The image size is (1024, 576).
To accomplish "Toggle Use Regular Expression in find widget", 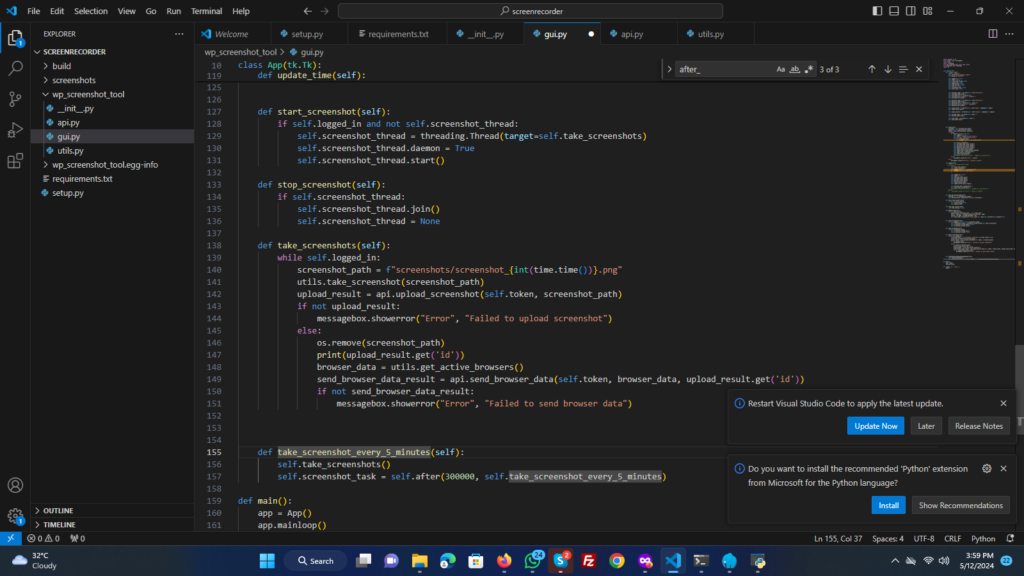I will (x=807, y=69).
